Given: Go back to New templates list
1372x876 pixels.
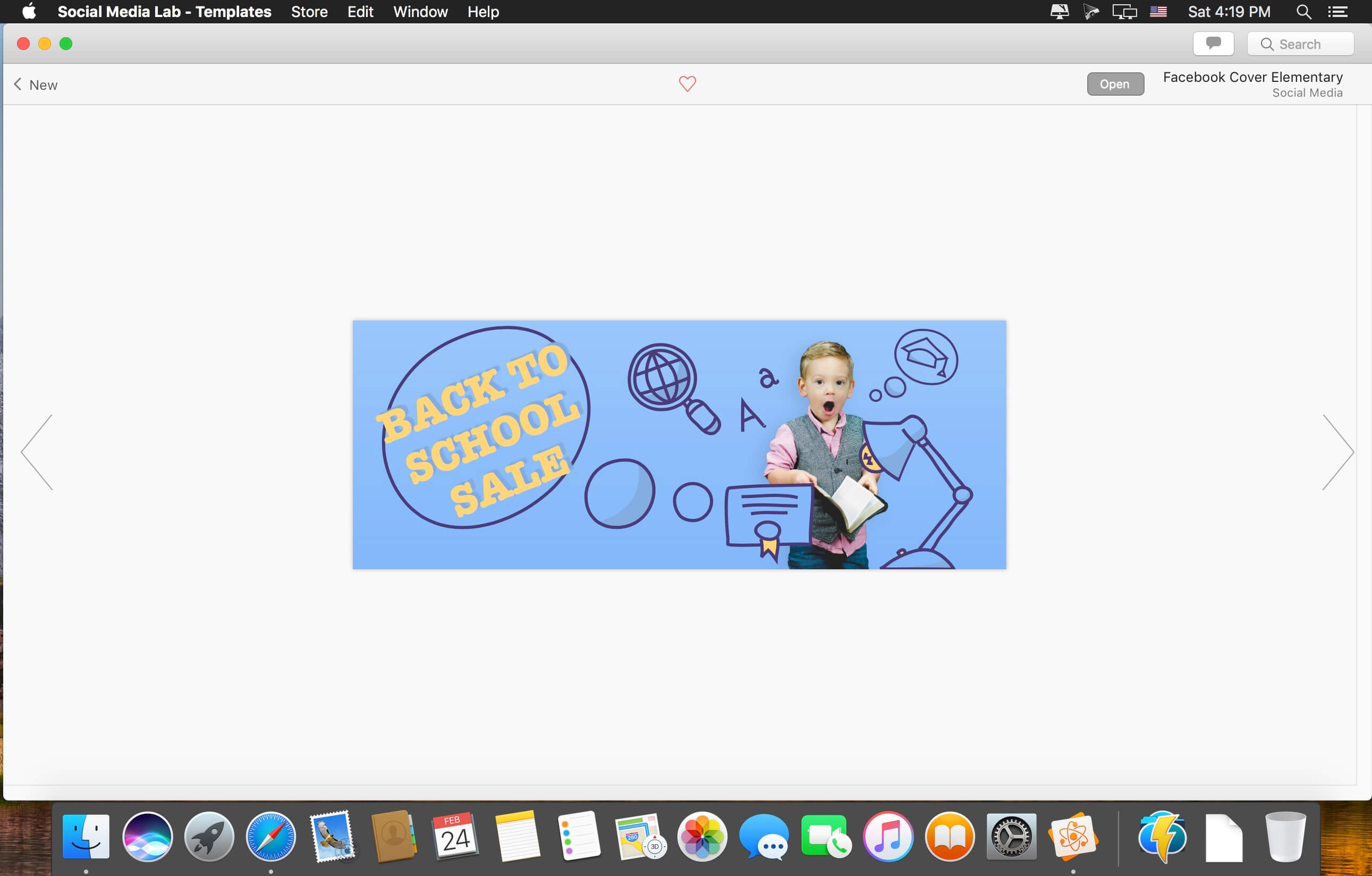Looking at the screenshot, I should [35, 85].
